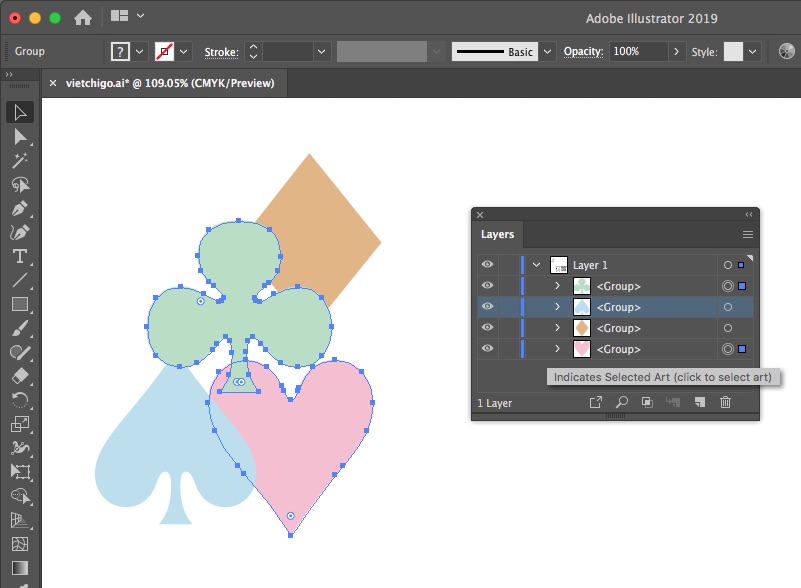Click Locate Object magnifier icon in Layers

click(x=621, y=402)
